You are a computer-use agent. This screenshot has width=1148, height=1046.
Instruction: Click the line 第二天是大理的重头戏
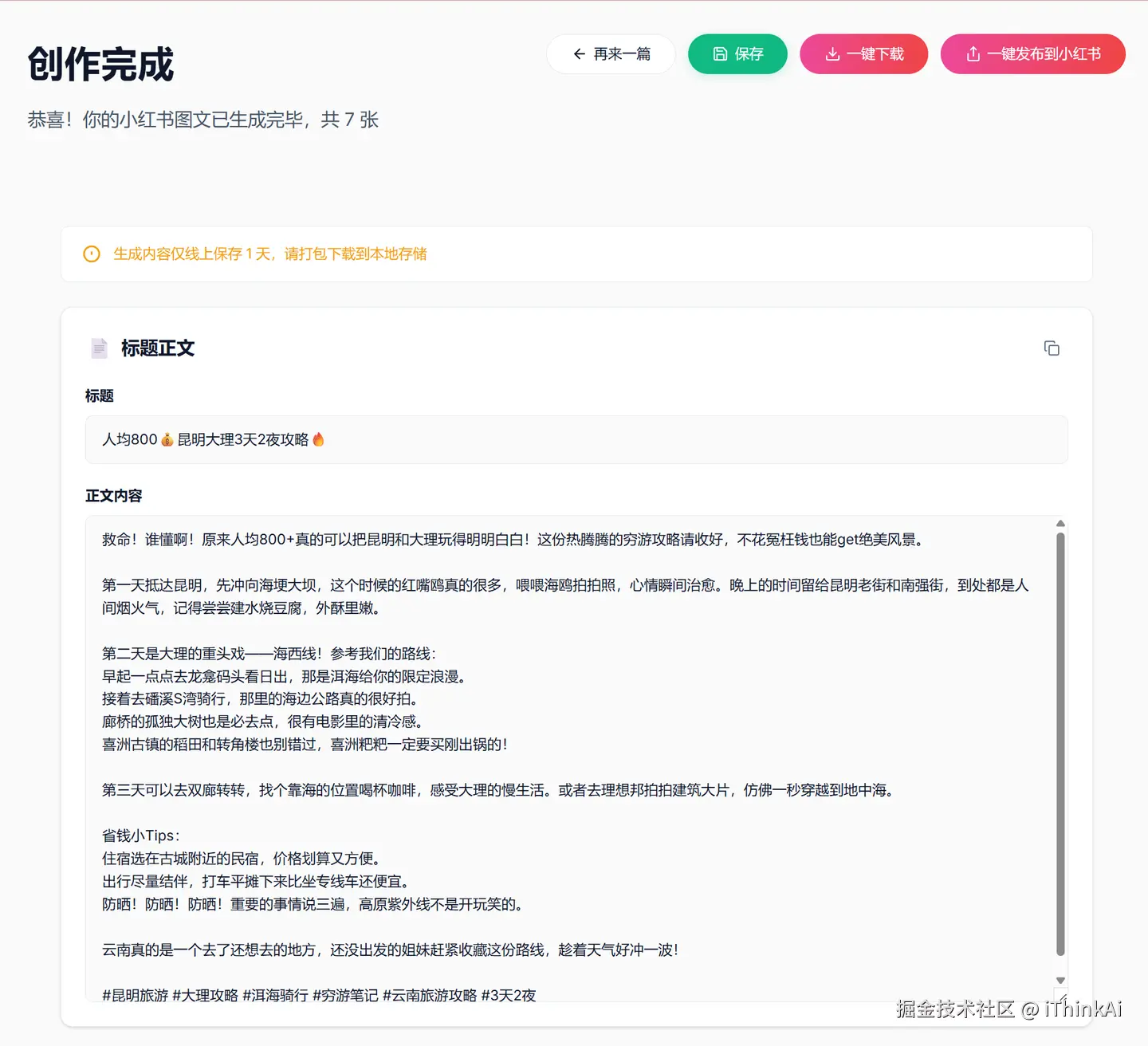pyautogui.click(x=269, y=654)
